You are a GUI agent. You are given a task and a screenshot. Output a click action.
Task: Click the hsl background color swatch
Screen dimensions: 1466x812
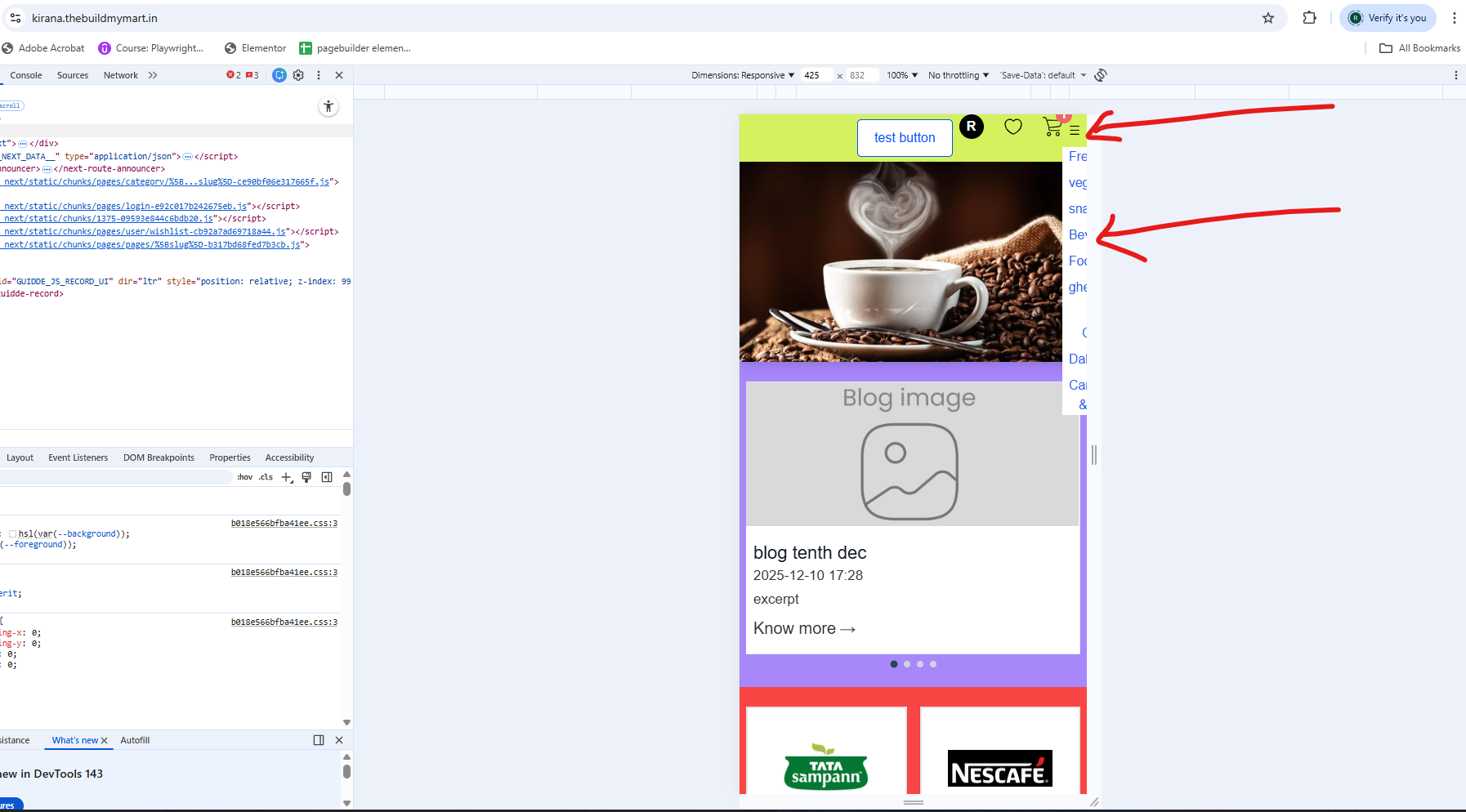point(13,534)
